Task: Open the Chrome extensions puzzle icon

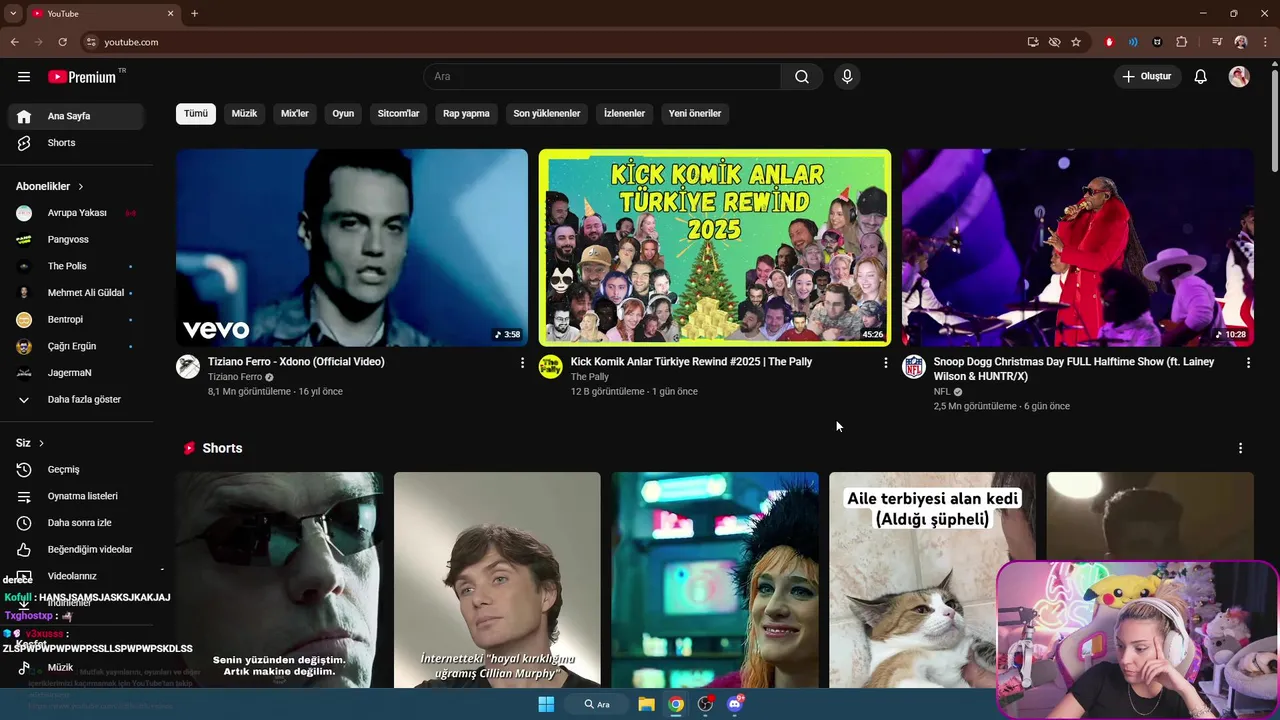Action: (x=1182, y=42)
